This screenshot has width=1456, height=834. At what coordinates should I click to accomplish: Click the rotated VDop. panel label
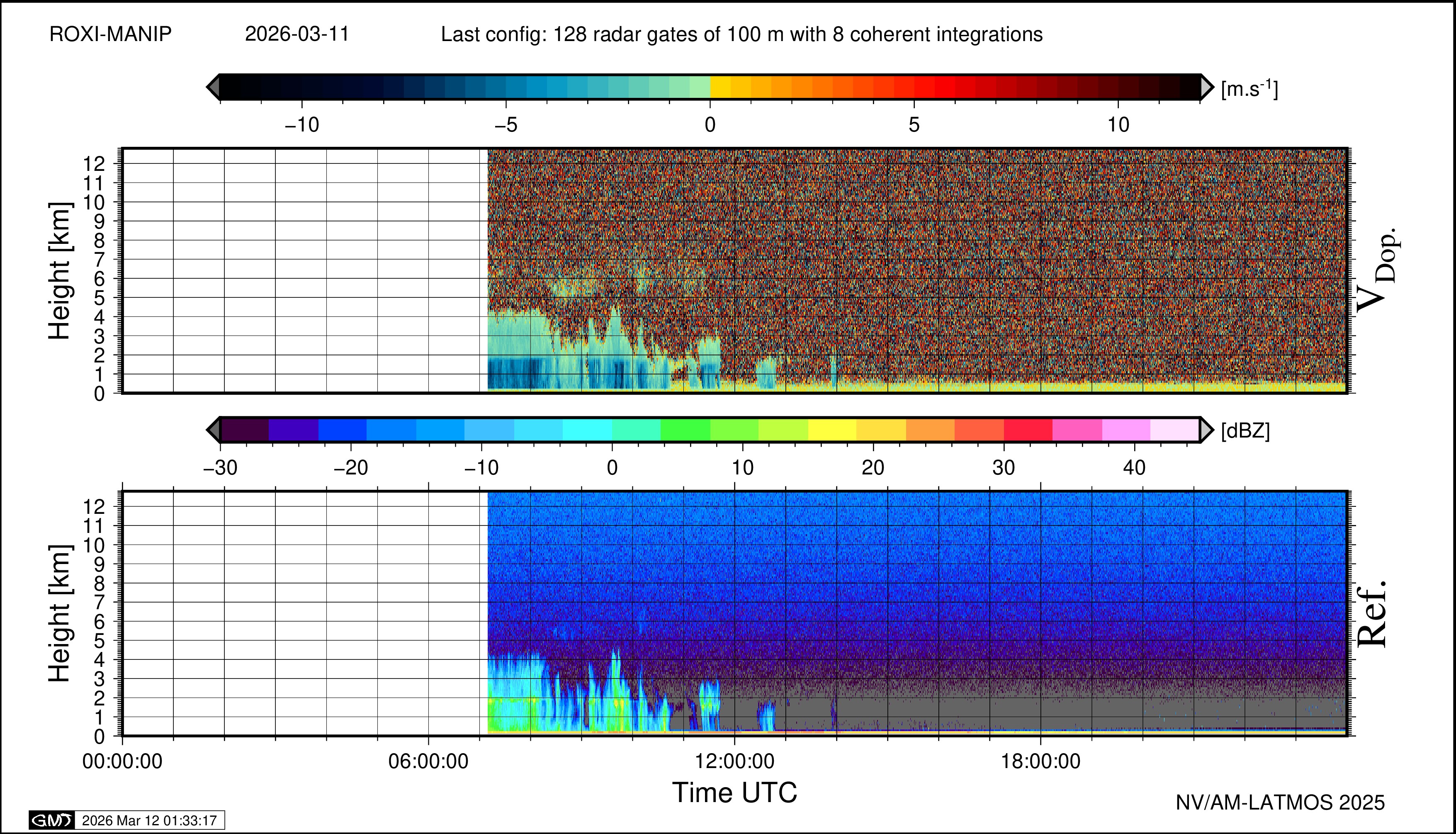(1378, 270)
